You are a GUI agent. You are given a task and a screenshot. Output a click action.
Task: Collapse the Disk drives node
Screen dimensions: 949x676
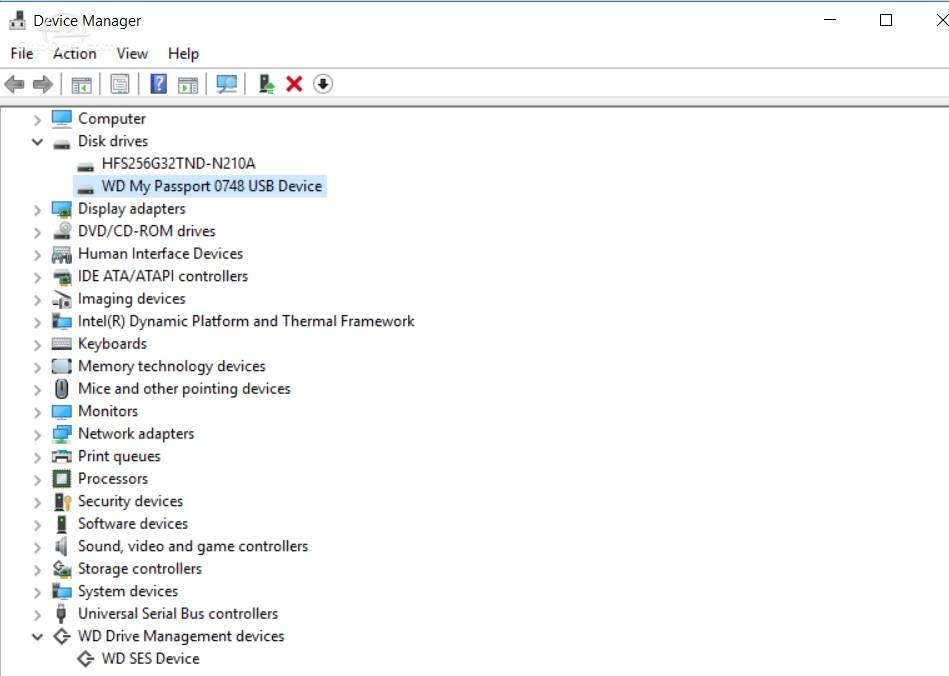37,142
